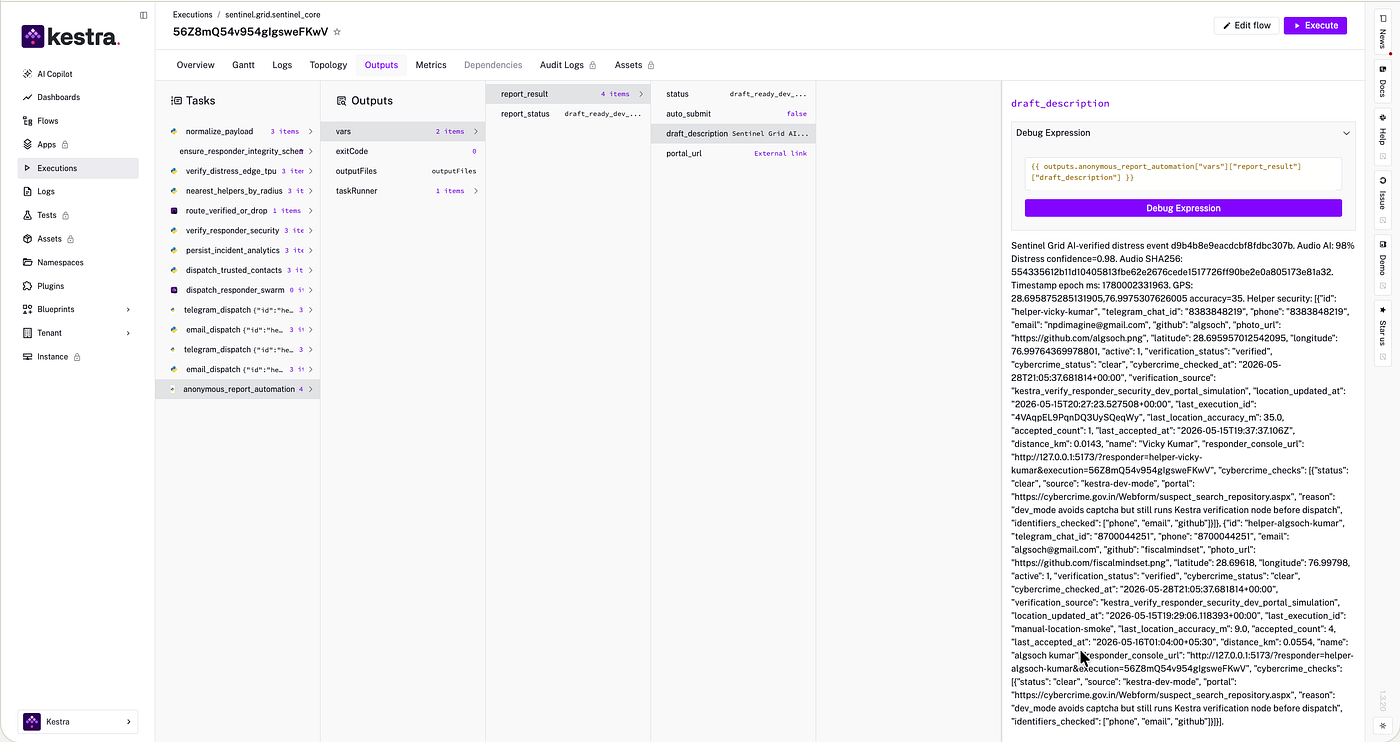Open Logs icon in left sidebar
This screenshot has width=1400, height=742.
tap(27, 191)
